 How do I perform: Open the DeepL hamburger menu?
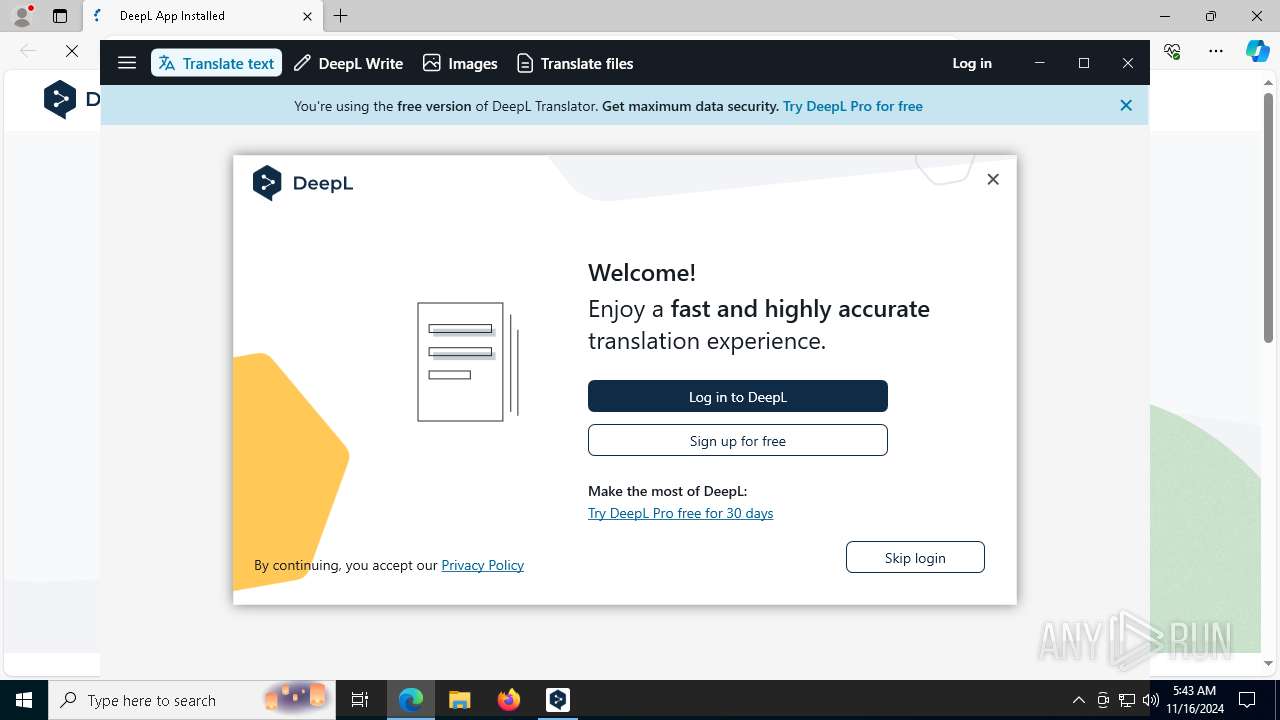pyautogui.click(x=127, y=63)
